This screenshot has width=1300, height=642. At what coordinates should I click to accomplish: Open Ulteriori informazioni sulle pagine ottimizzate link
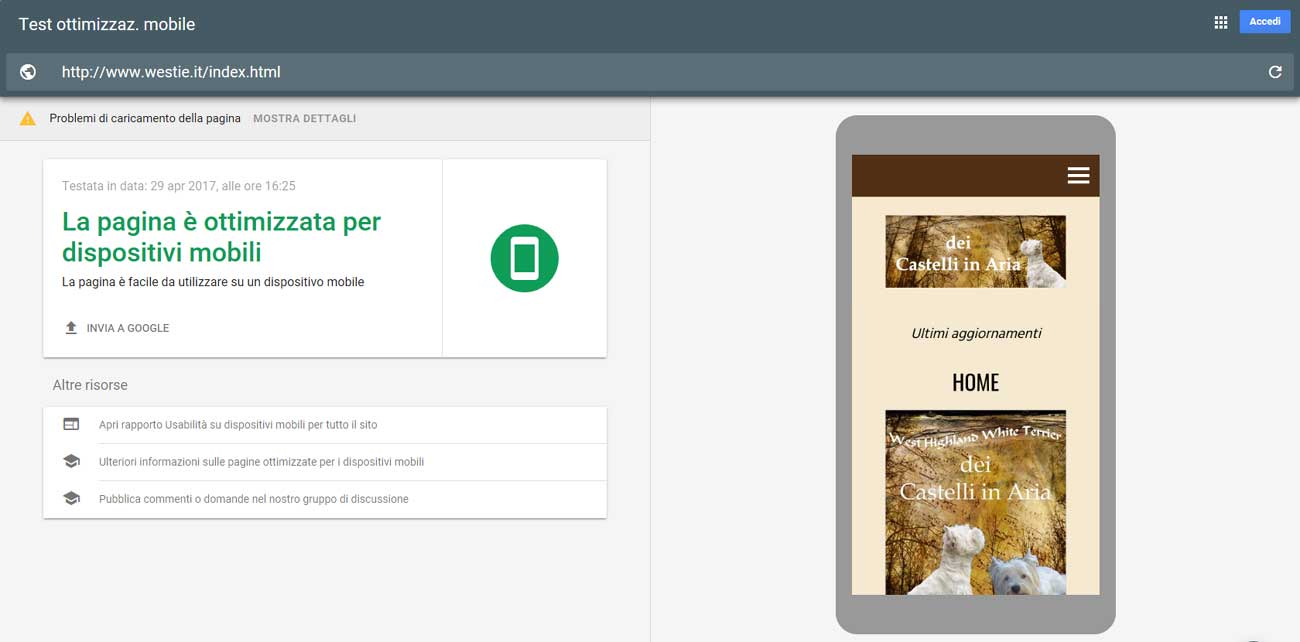(x=261, y=462)
